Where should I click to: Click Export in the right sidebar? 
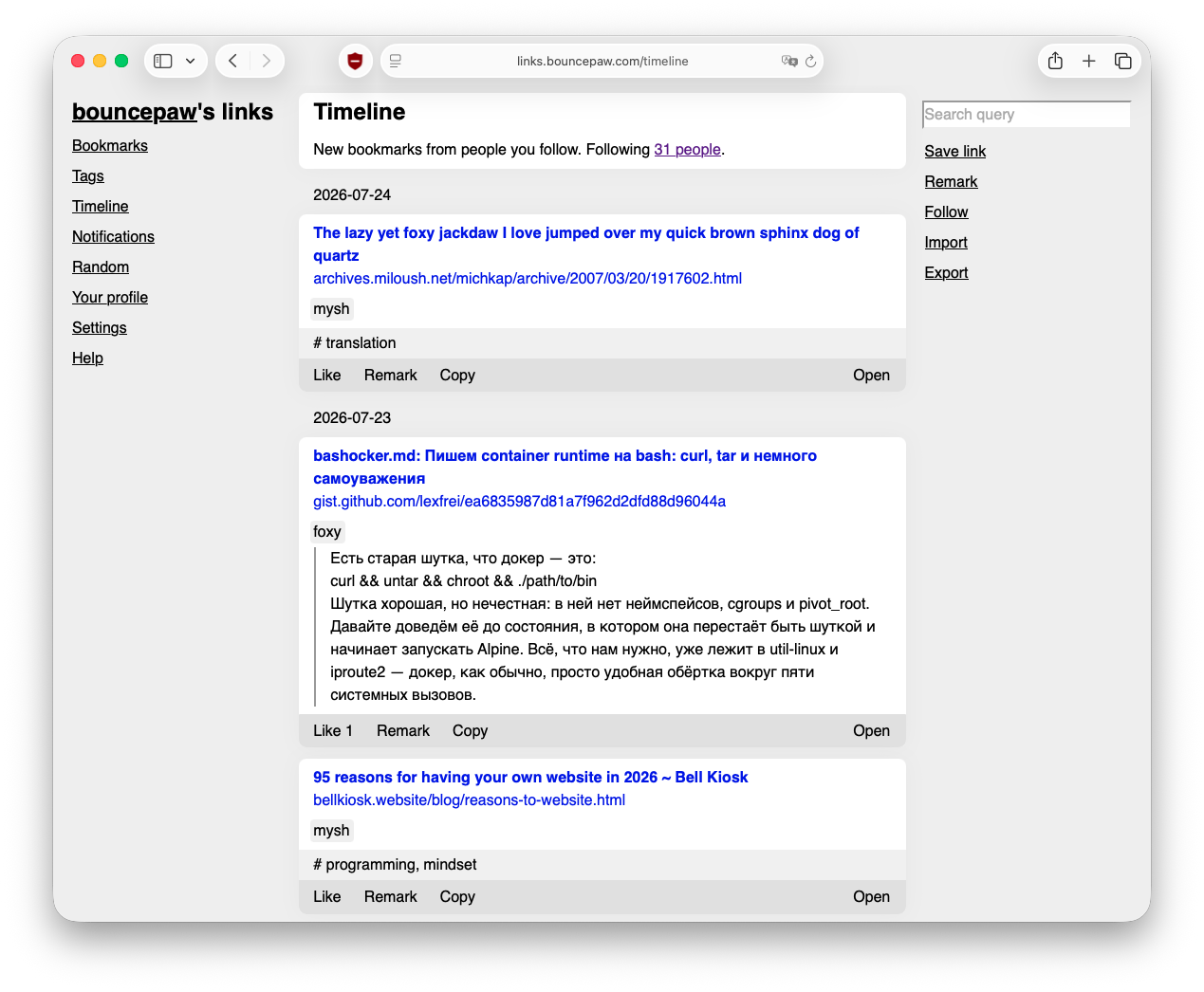click(x=947, y=272)
